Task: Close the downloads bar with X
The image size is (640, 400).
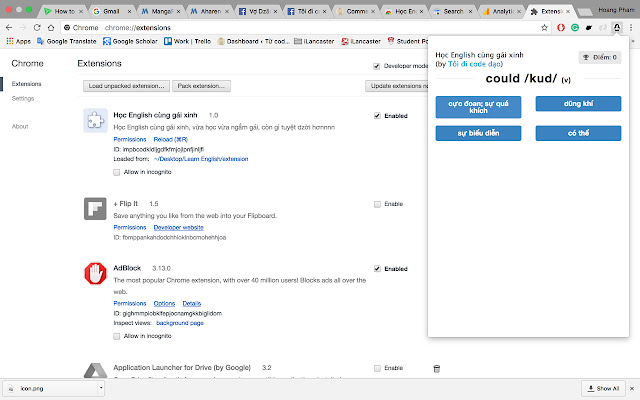Action: (632, 388)
